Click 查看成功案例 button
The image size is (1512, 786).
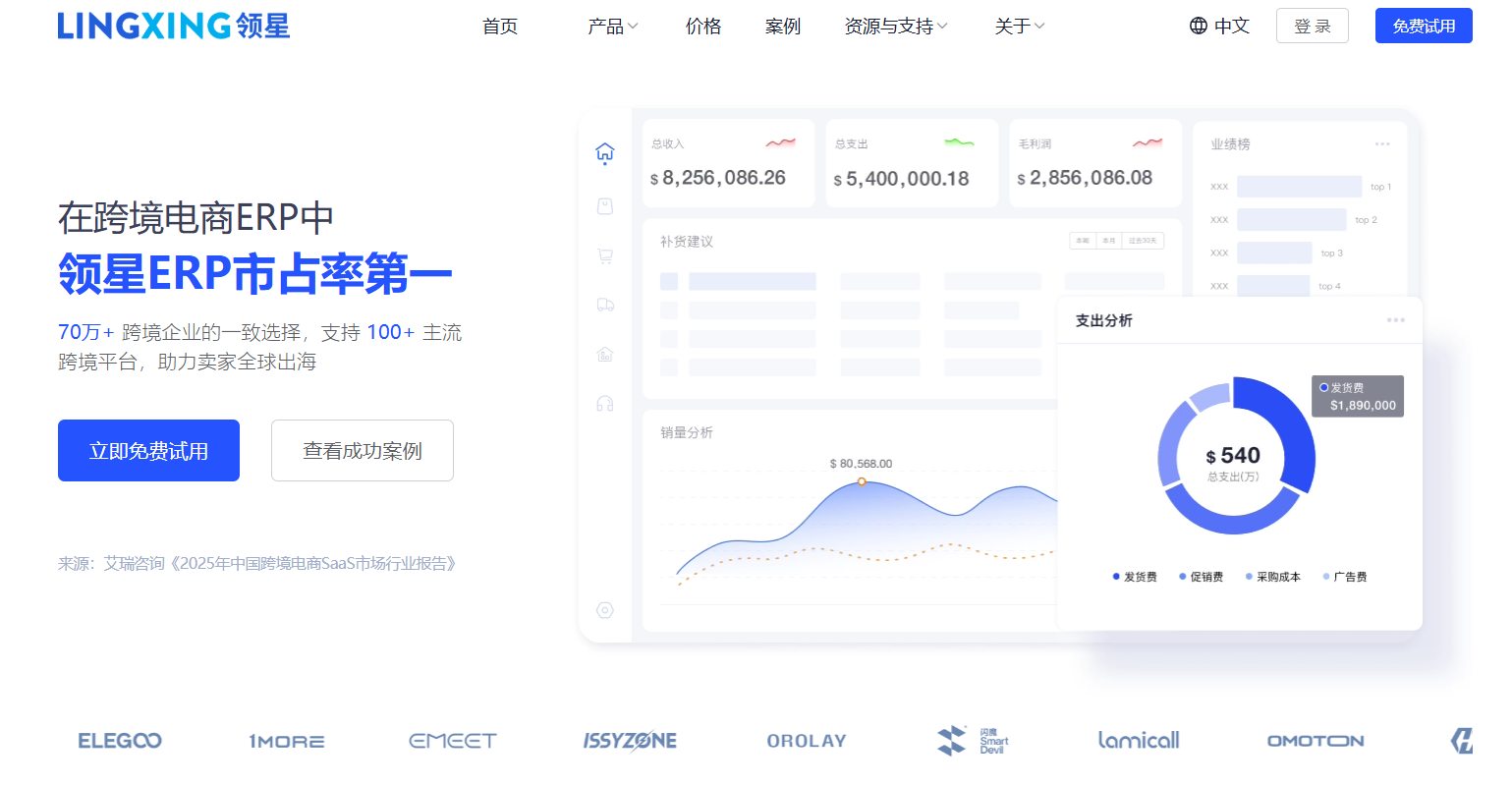tap(363, 450)
